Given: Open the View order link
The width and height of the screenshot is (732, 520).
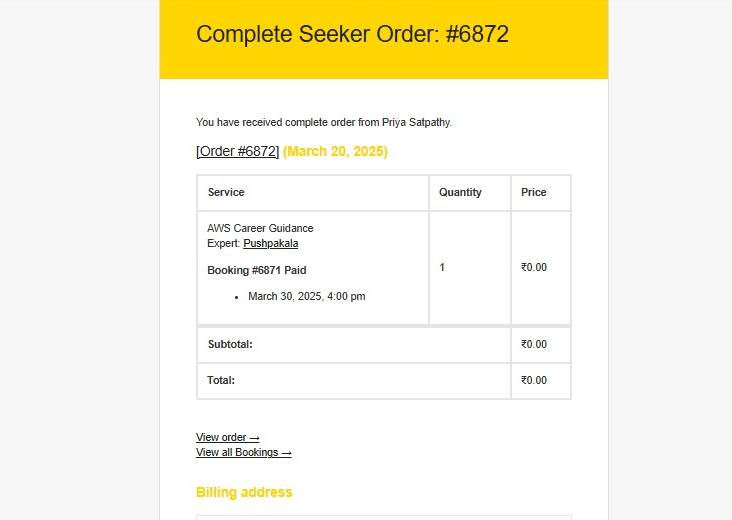Looking at the screenshot, I should 227,437.
